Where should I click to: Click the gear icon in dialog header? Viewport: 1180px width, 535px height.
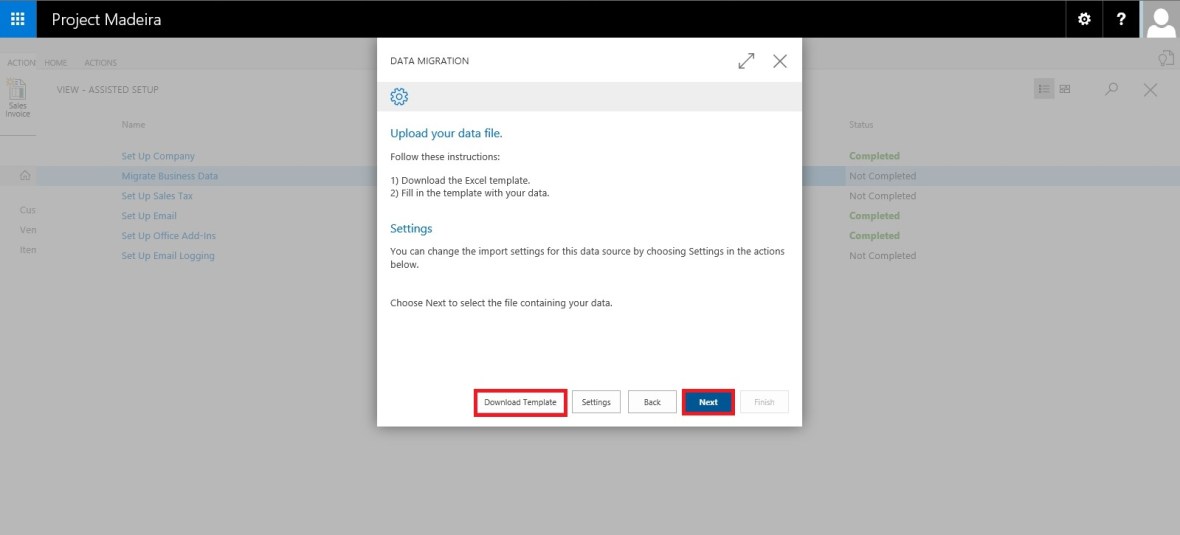pos(399,96)
